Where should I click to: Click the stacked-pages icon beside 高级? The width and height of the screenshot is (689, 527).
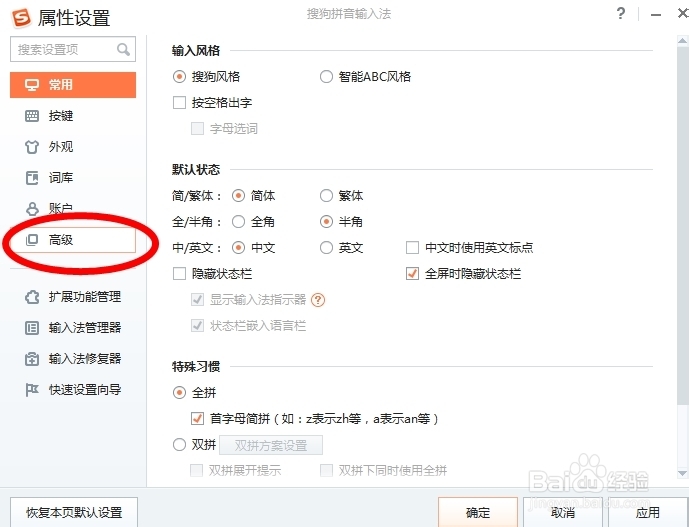coord(32,240)
